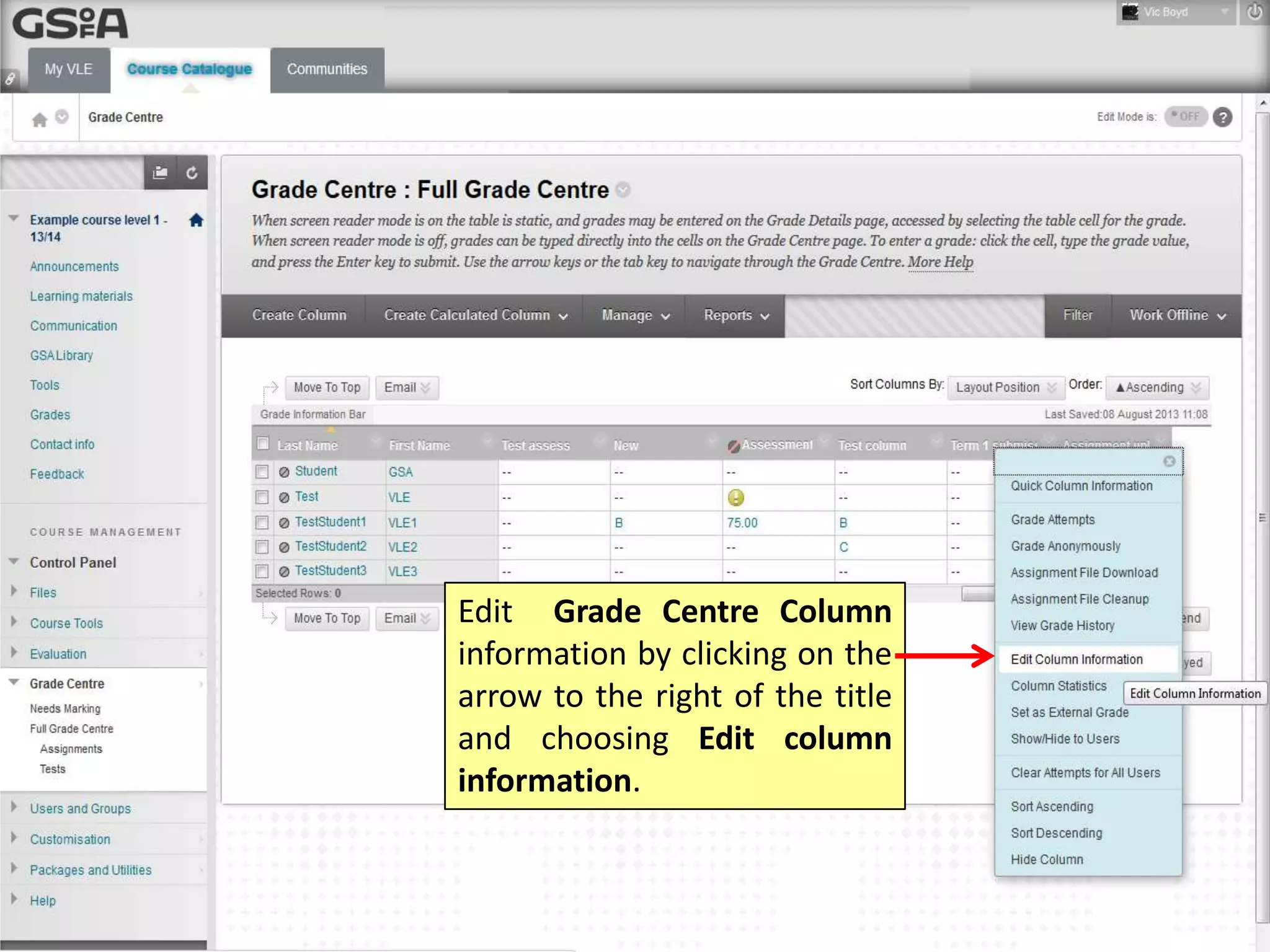Screen dimensions: 1270x952
Task: Open the More Help link
Action: [940, 262]
